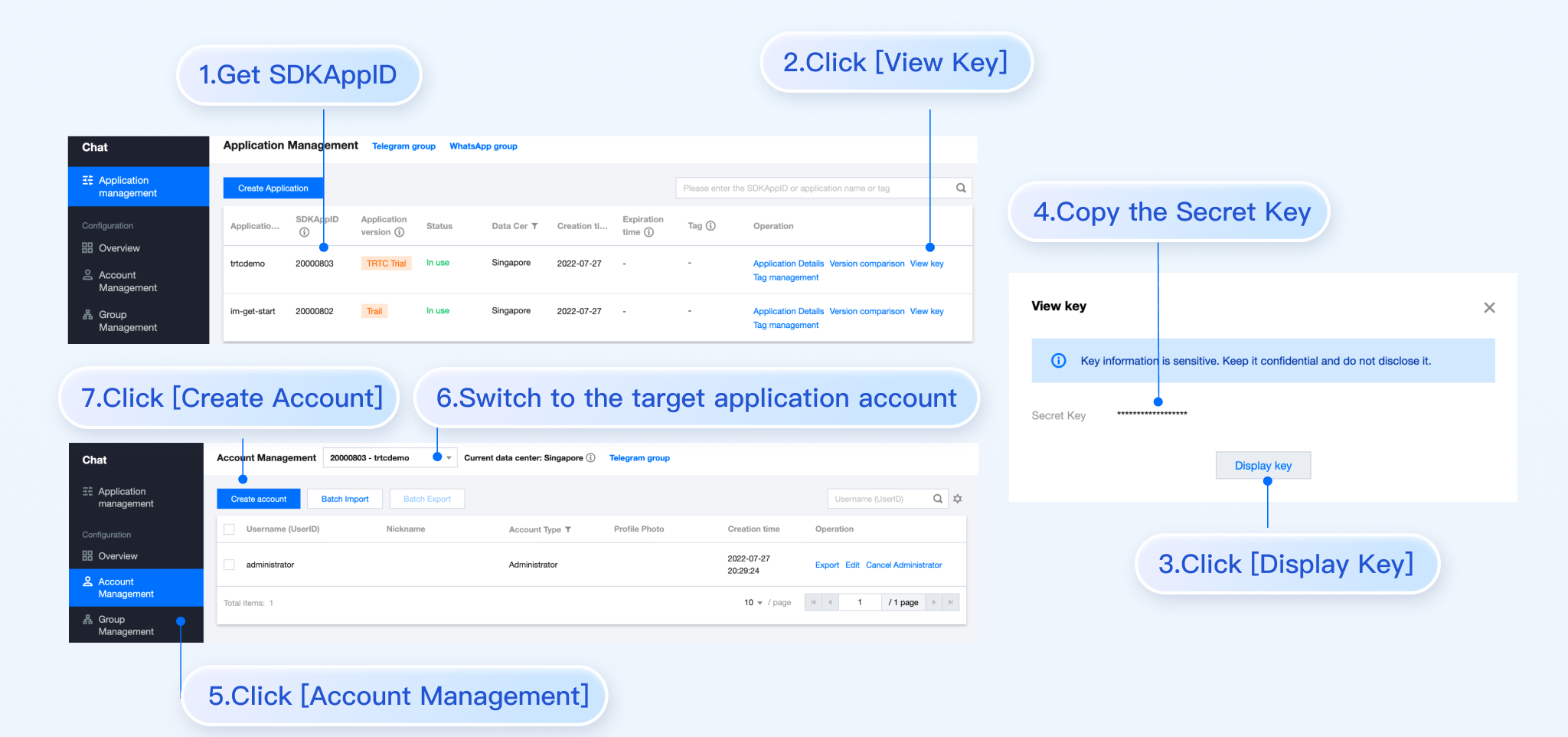Click the TRTC Trial version tag

386,264
